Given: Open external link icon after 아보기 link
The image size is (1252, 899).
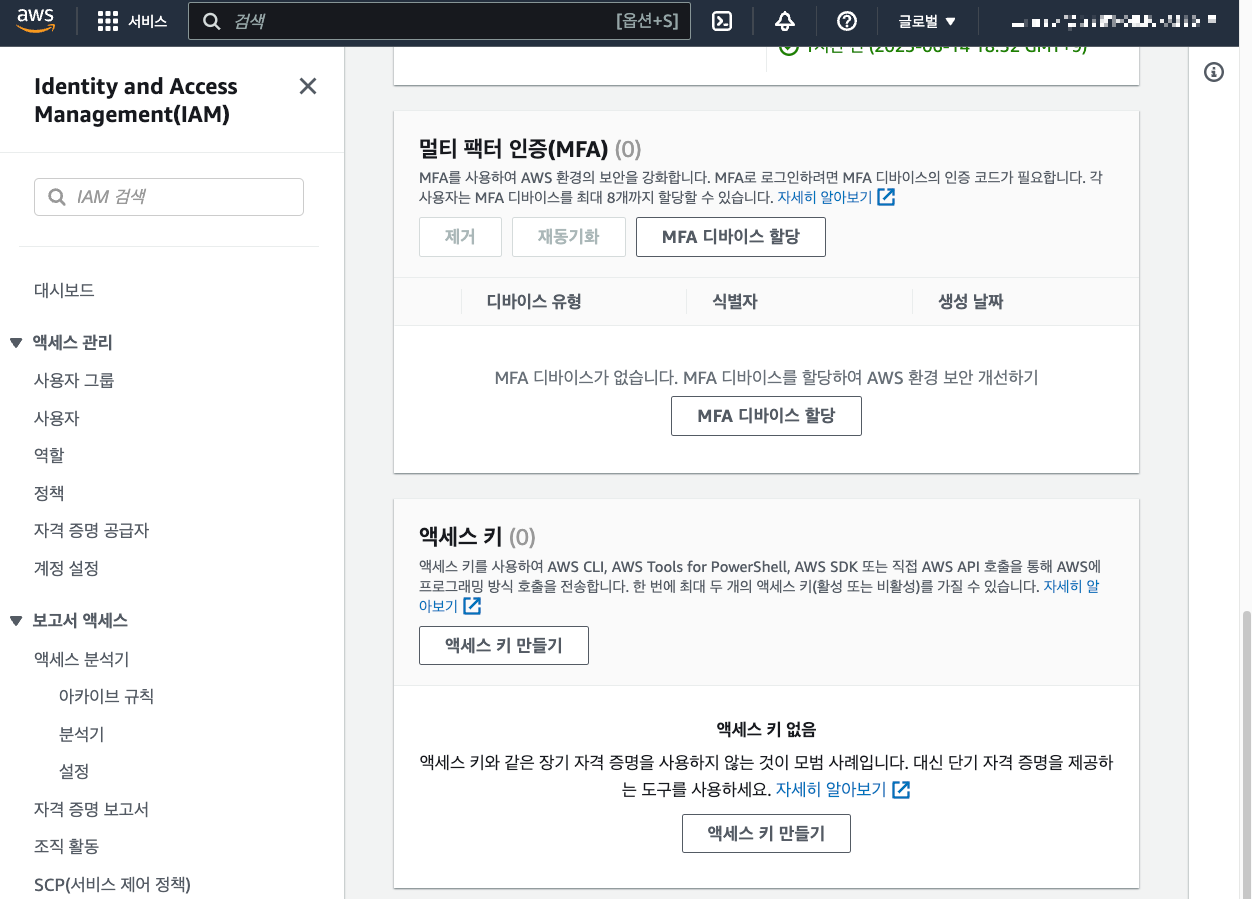Looking at the screenshot, I should click(472, 606).
